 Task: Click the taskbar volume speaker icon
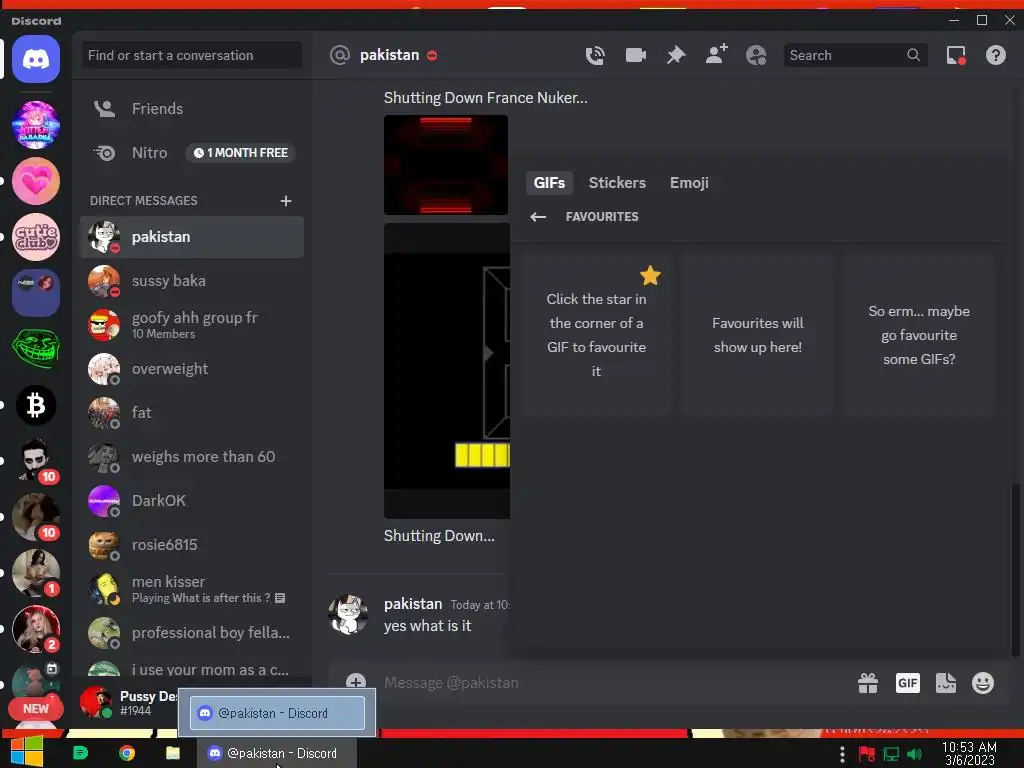[914, 754]
